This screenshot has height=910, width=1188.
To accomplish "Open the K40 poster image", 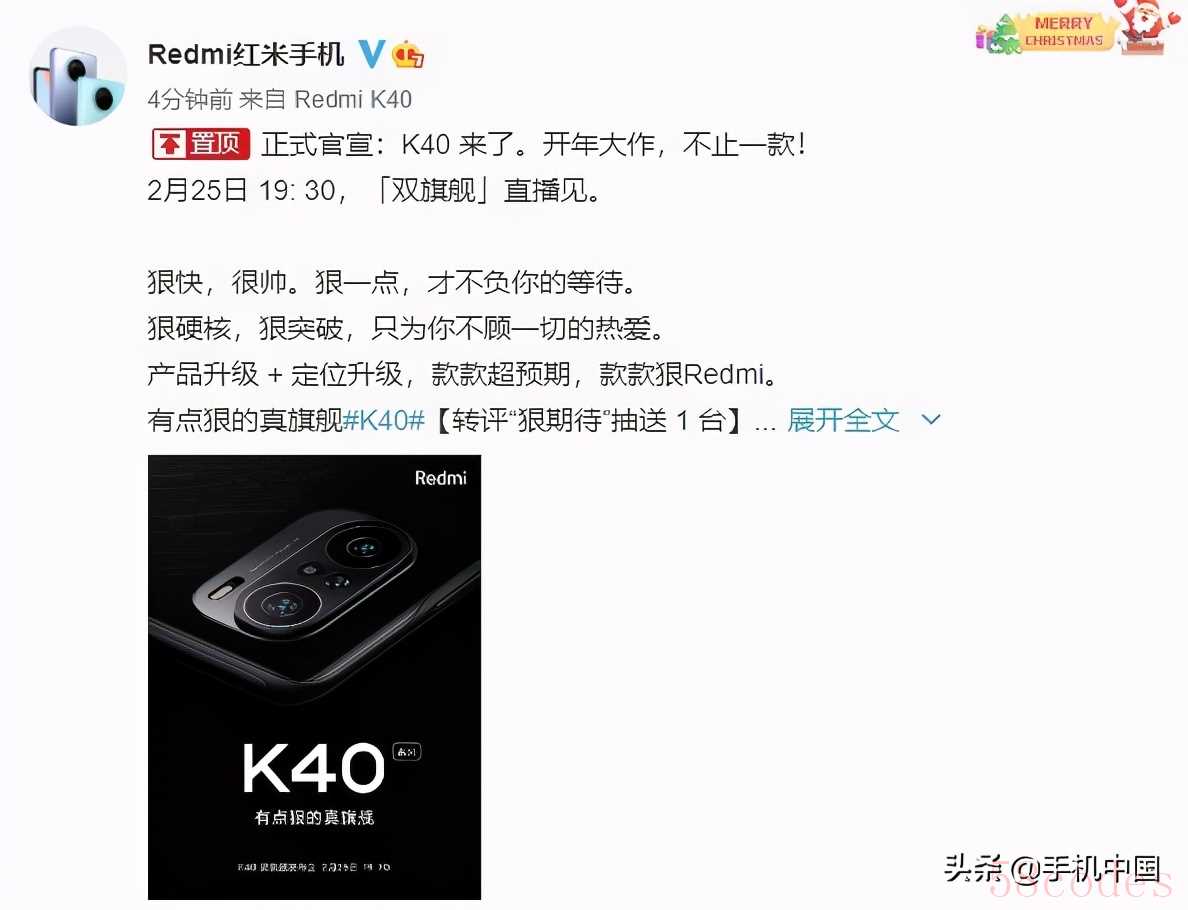I will click(x=314, y=677).
